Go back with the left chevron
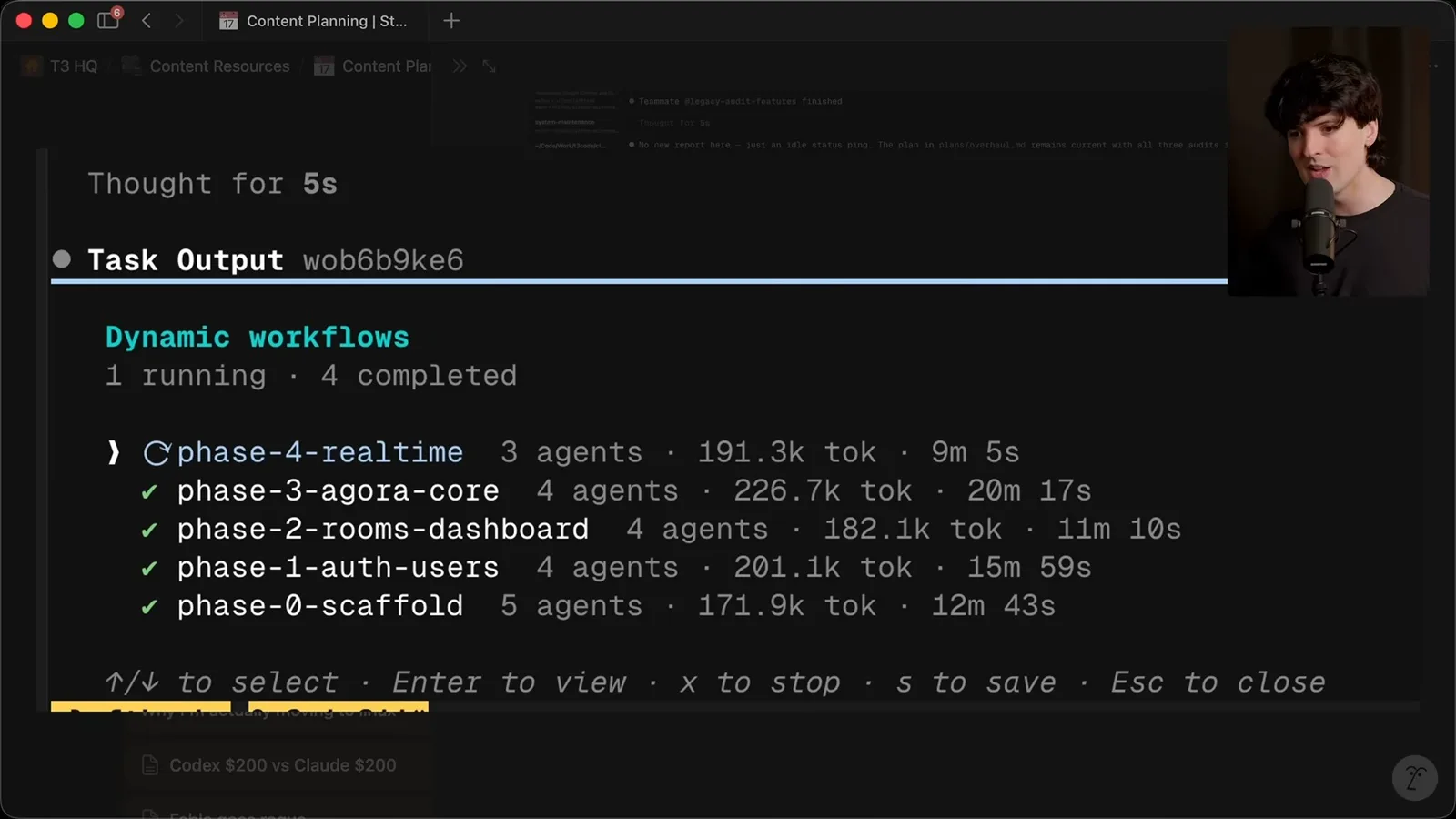1456x819 pixels. [x=147, y=20]
